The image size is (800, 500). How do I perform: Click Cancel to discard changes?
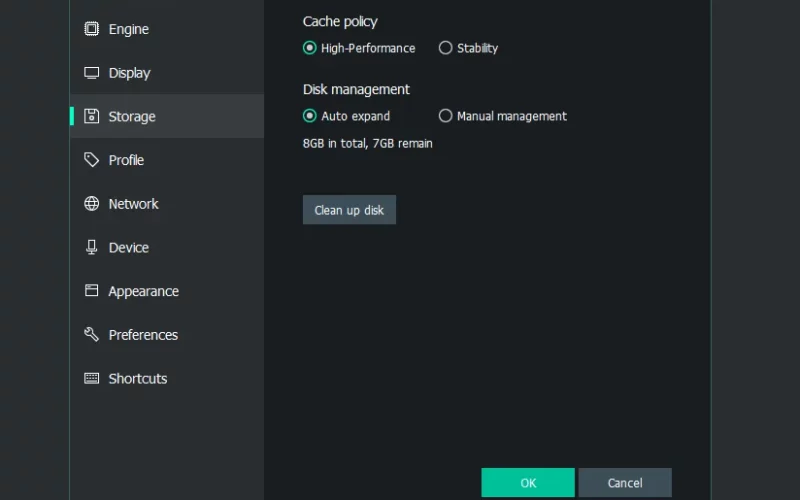point(624,483)
